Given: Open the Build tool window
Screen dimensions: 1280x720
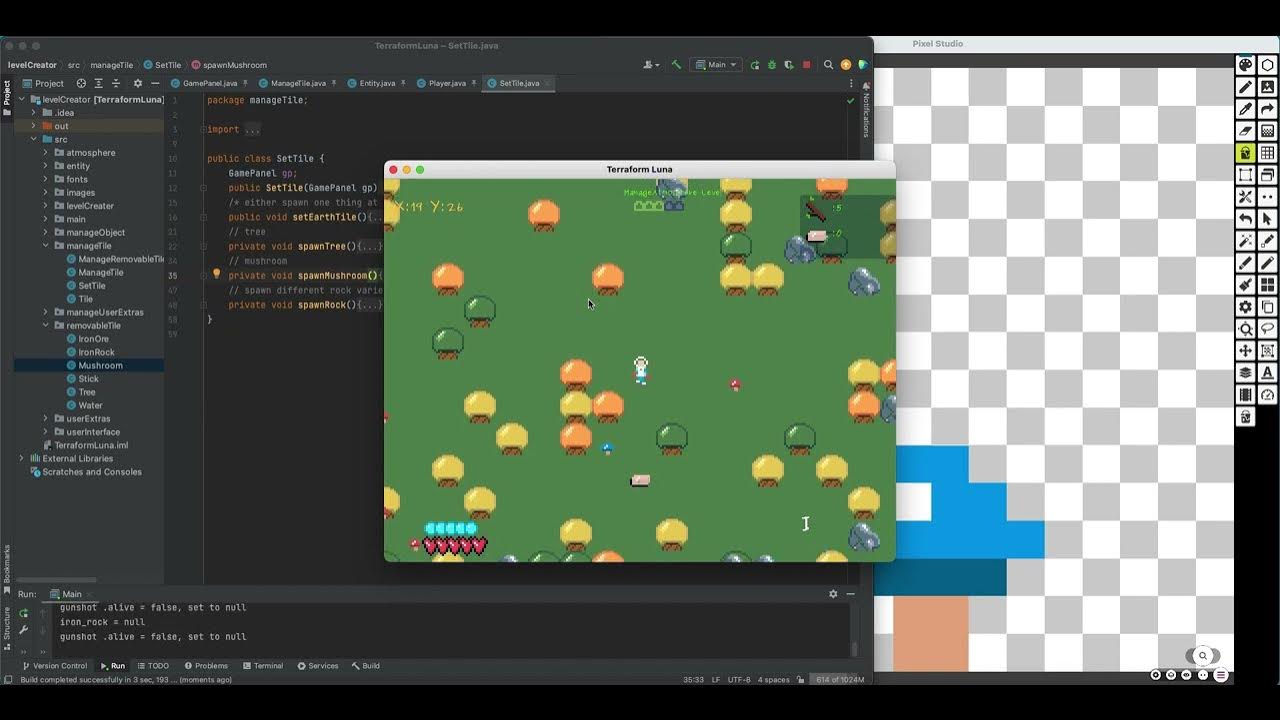Looking at the screenshot, I should pos(365,666).
